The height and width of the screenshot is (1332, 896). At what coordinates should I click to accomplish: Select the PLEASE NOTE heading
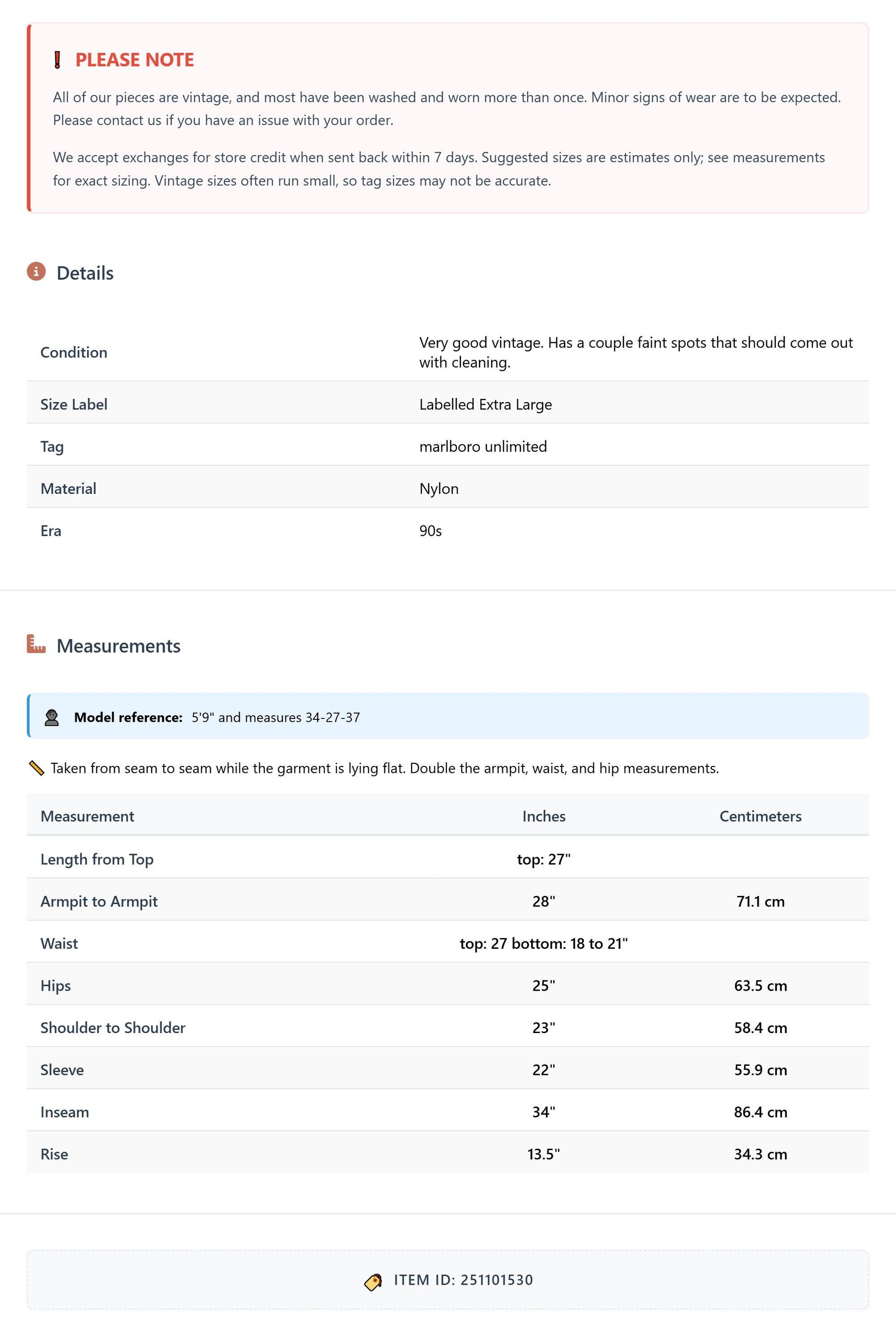pos(135,60)
